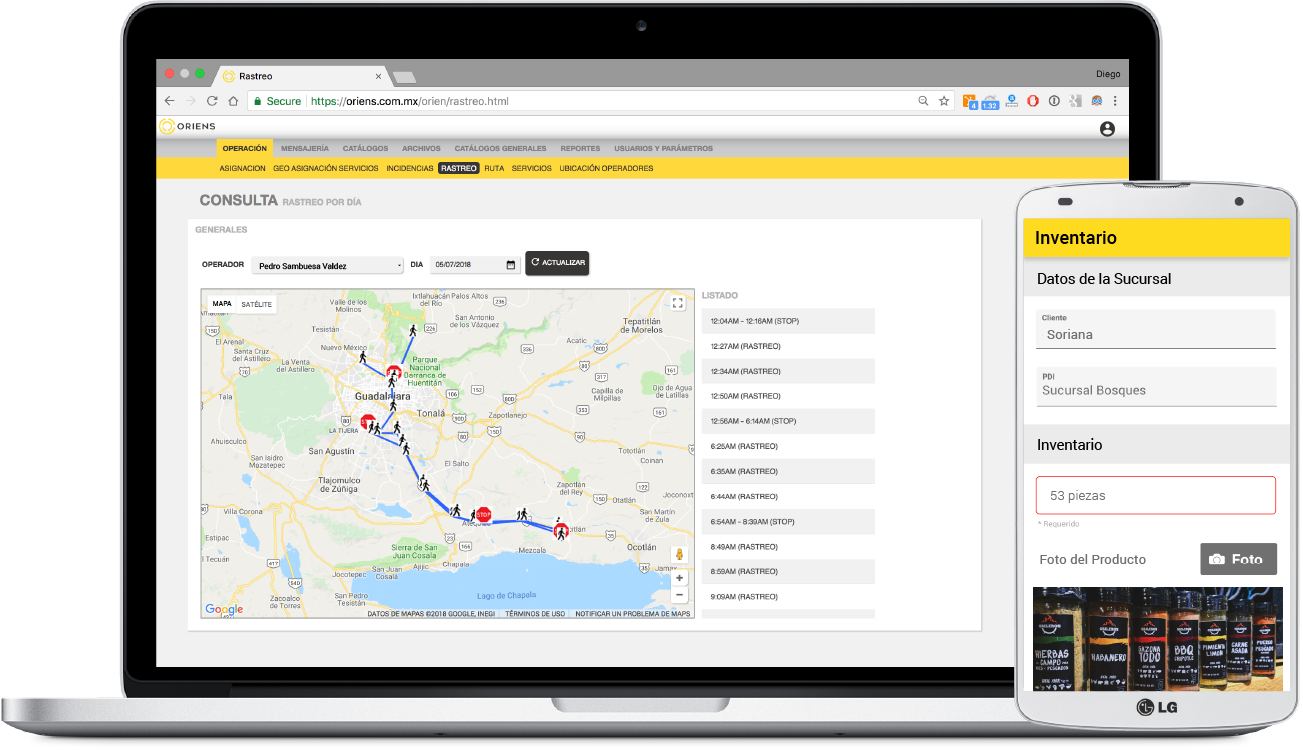This screenshot has height=750, width=1303.
Task: Select the 6:44AM (RASTREO) entry
Action: (x=788, y=496)
